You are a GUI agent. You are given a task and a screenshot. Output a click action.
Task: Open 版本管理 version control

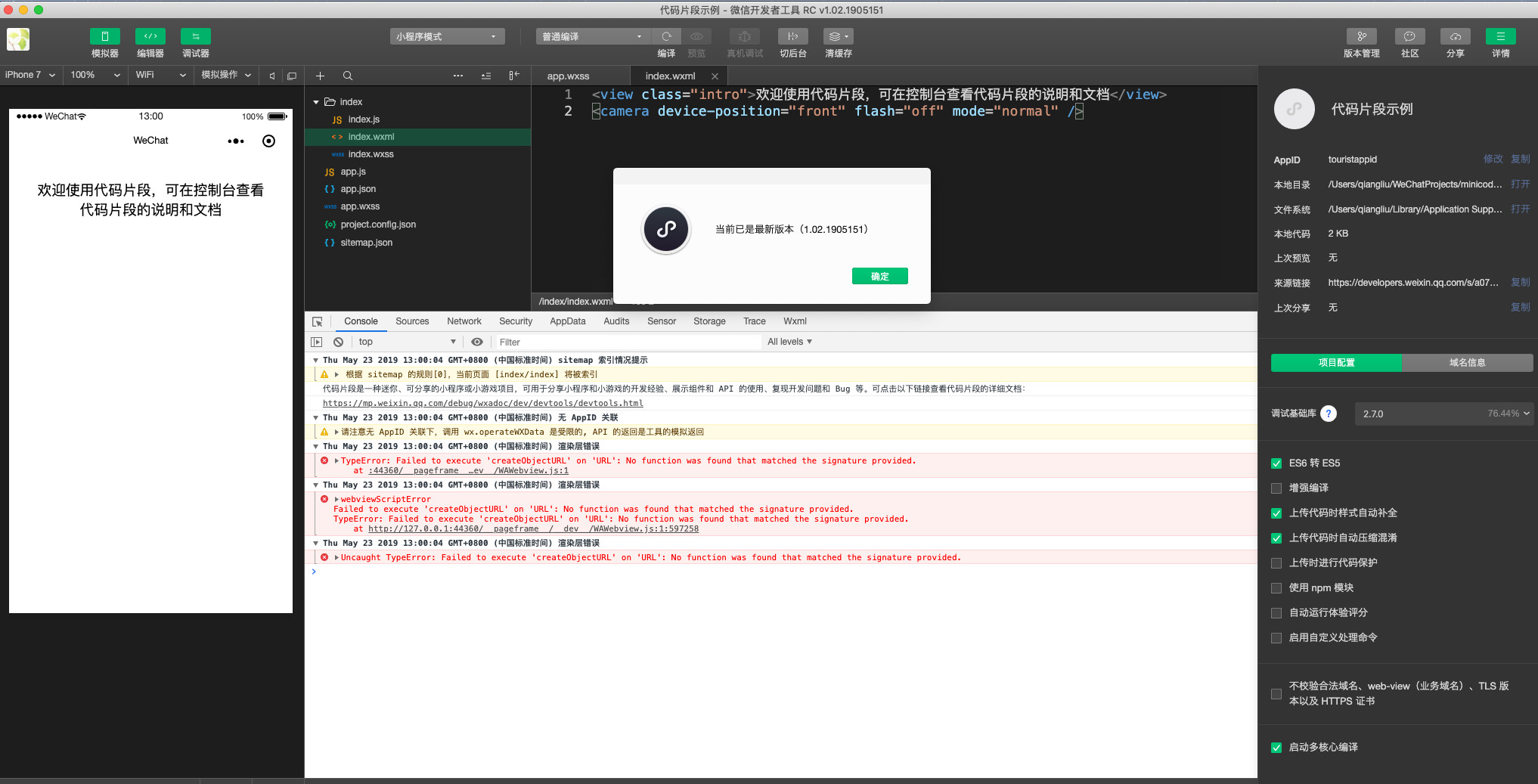pyautogui.click(x=1362, y=36)
